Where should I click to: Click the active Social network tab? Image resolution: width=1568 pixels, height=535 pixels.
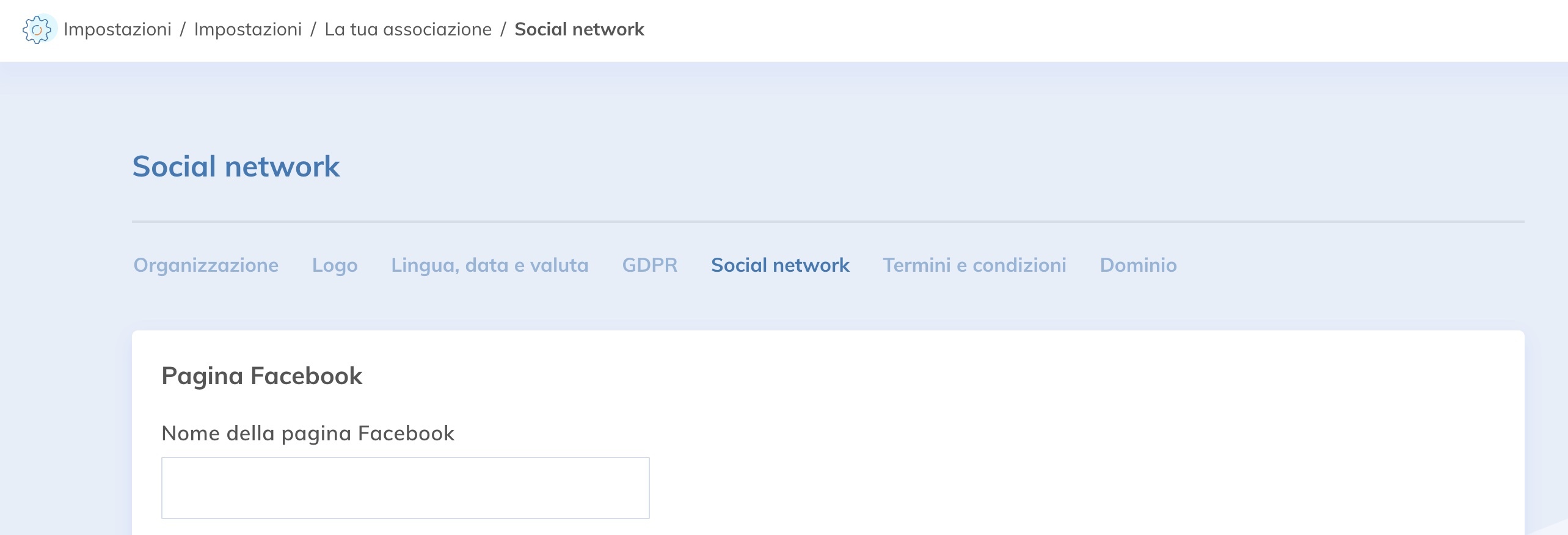[x=779, y=265]
